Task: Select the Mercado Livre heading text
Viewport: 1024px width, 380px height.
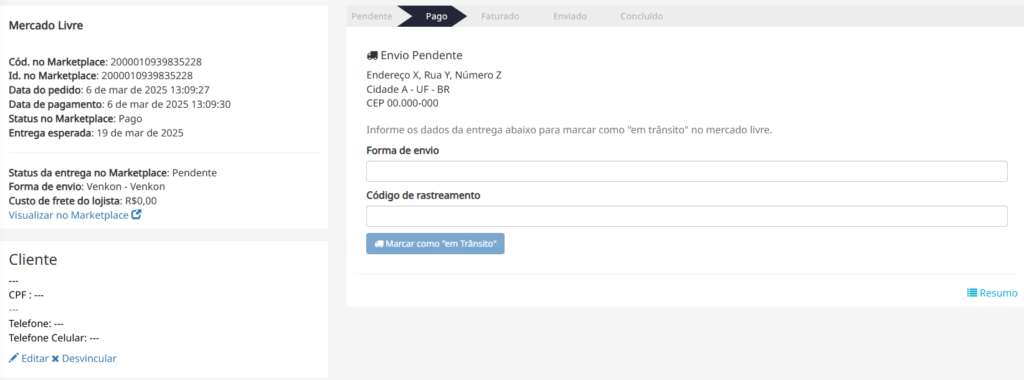Action: 46,25
